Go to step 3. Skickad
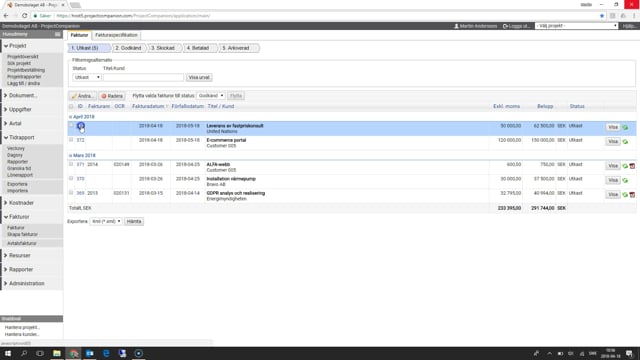The image size is (640, 360). coord(162,48)
